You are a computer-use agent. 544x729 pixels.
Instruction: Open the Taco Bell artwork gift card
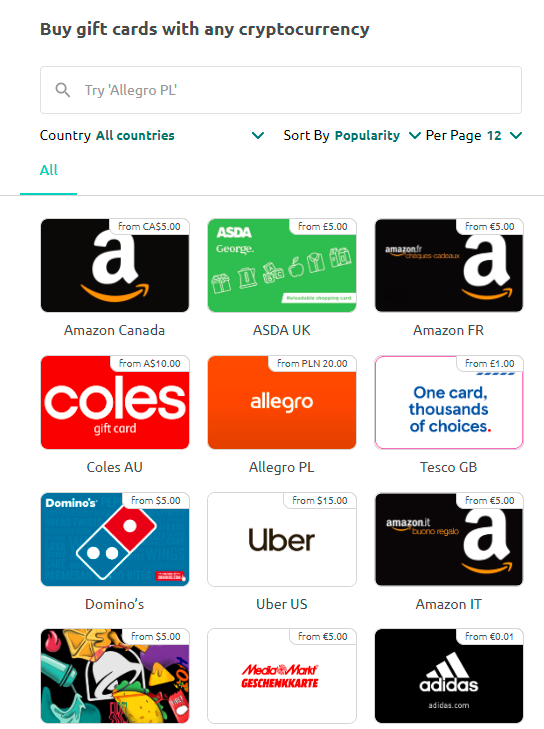(115, 676)
